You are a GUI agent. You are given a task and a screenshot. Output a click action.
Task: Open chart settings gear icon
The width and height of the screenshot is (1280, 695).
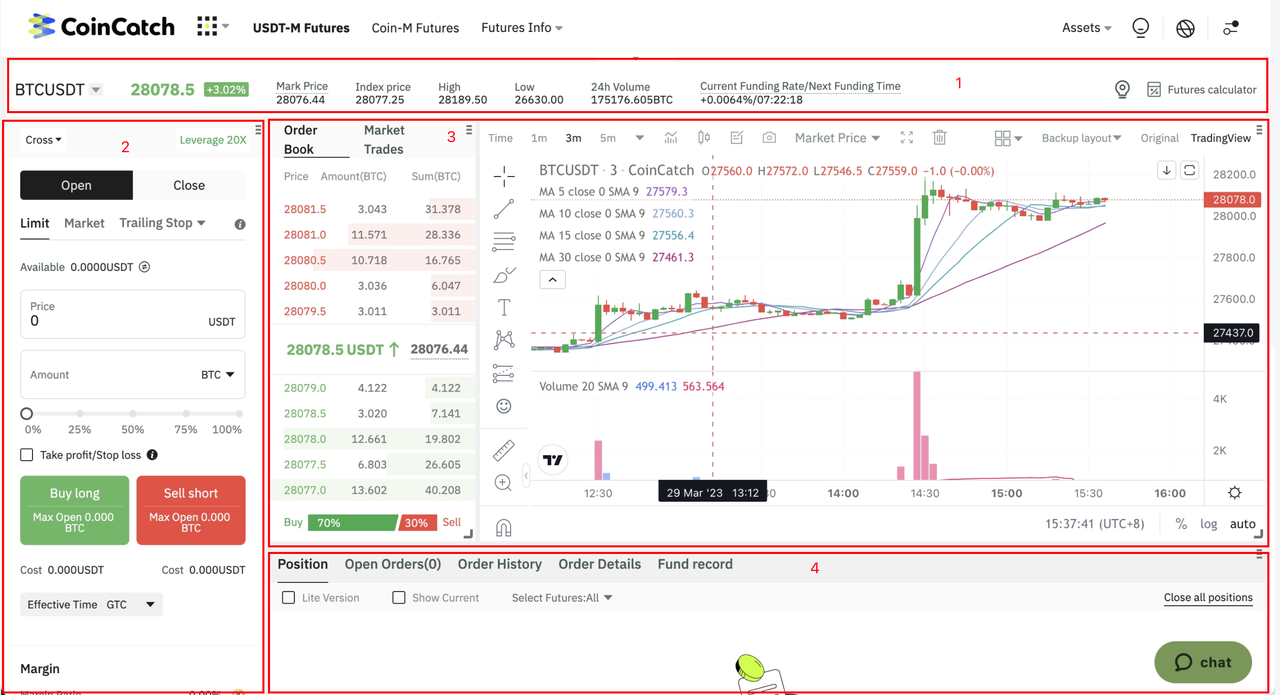[1235, 493]
